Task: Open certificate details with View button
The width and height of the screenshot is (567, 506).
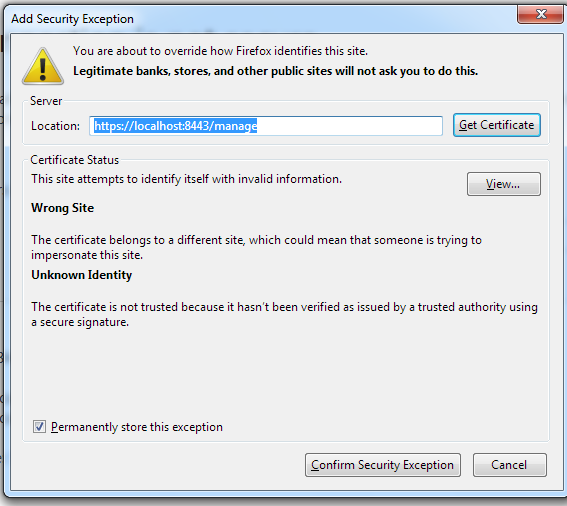Action: (x=504, y=184)
